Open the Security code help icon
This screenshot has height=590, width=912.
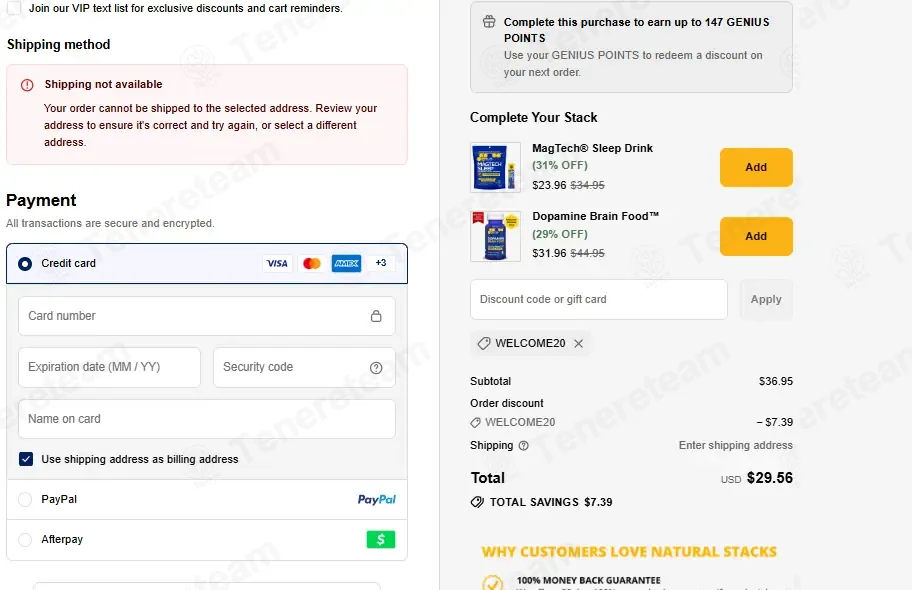[376, 368]
